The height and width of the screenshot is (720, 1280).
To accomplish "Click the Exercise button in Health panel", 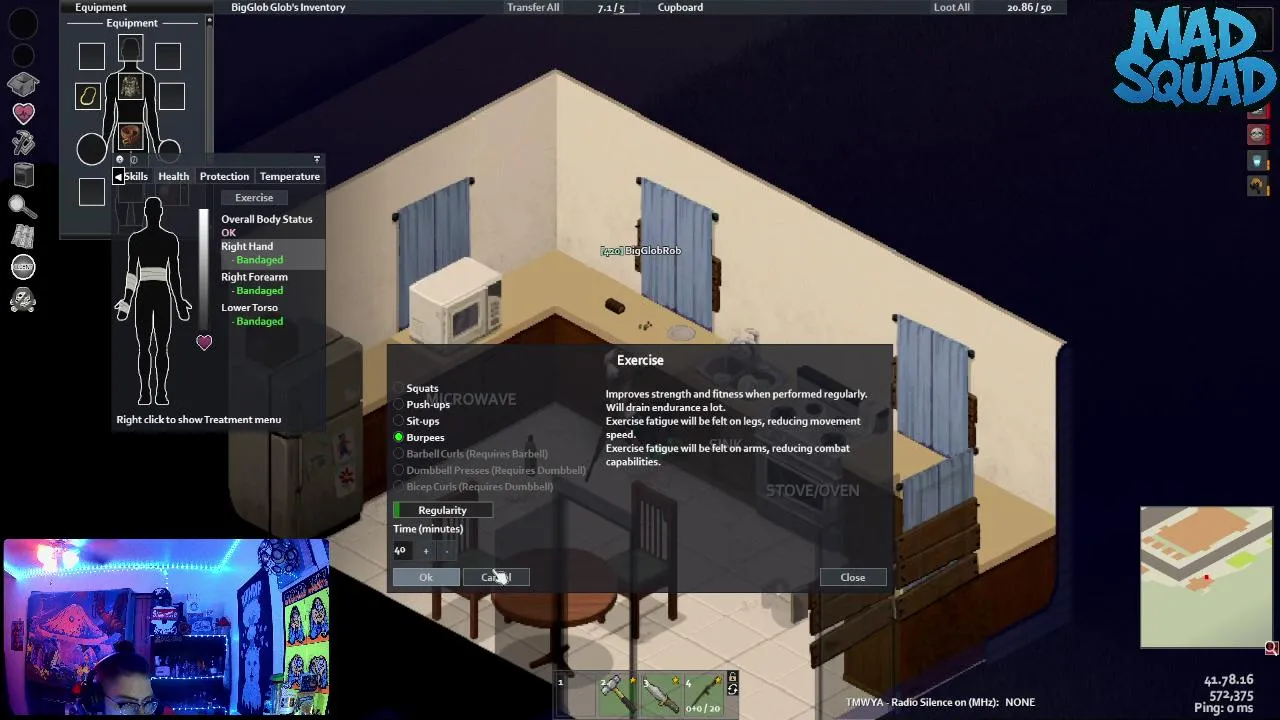I will click(254, 198).
